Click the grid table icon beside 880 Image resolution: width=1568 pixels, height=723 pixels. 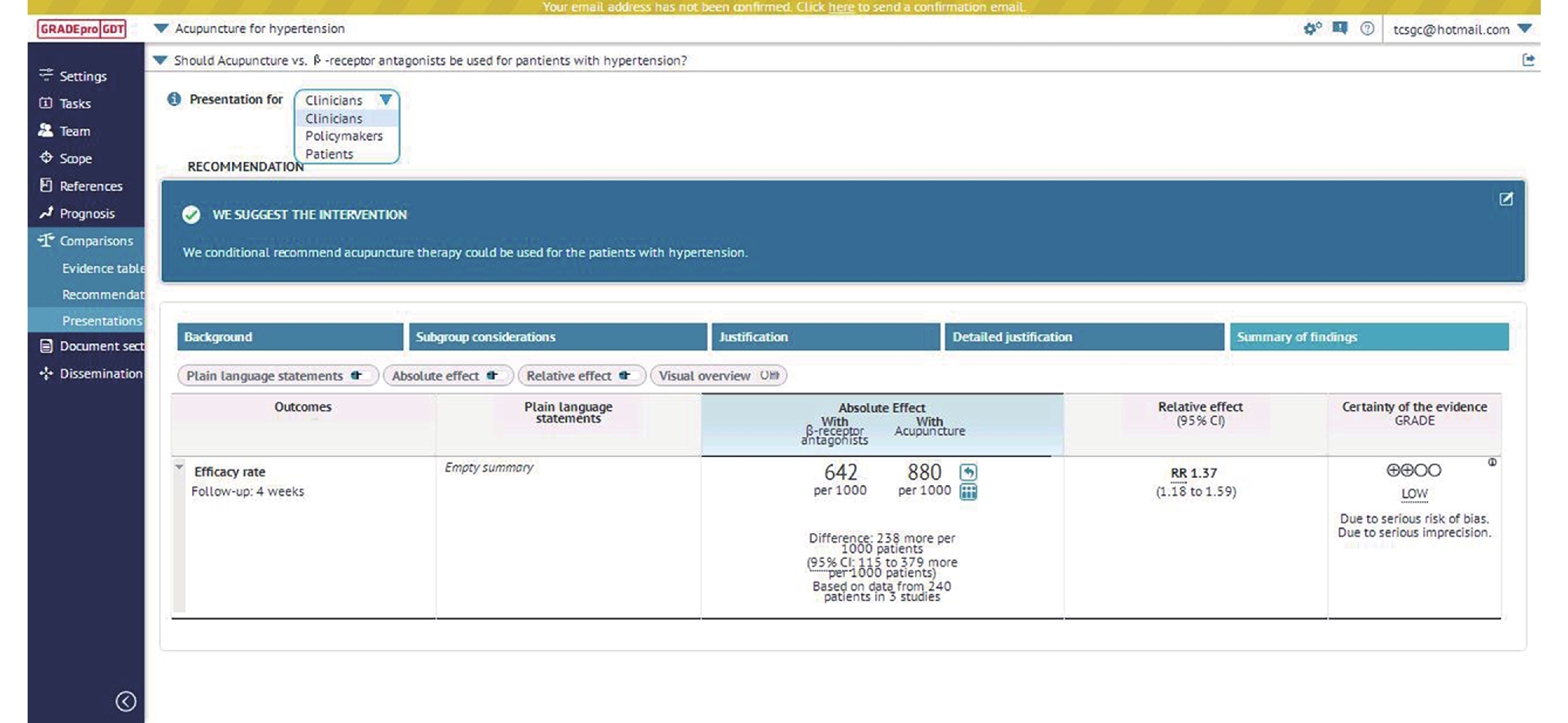click(968, 491)
